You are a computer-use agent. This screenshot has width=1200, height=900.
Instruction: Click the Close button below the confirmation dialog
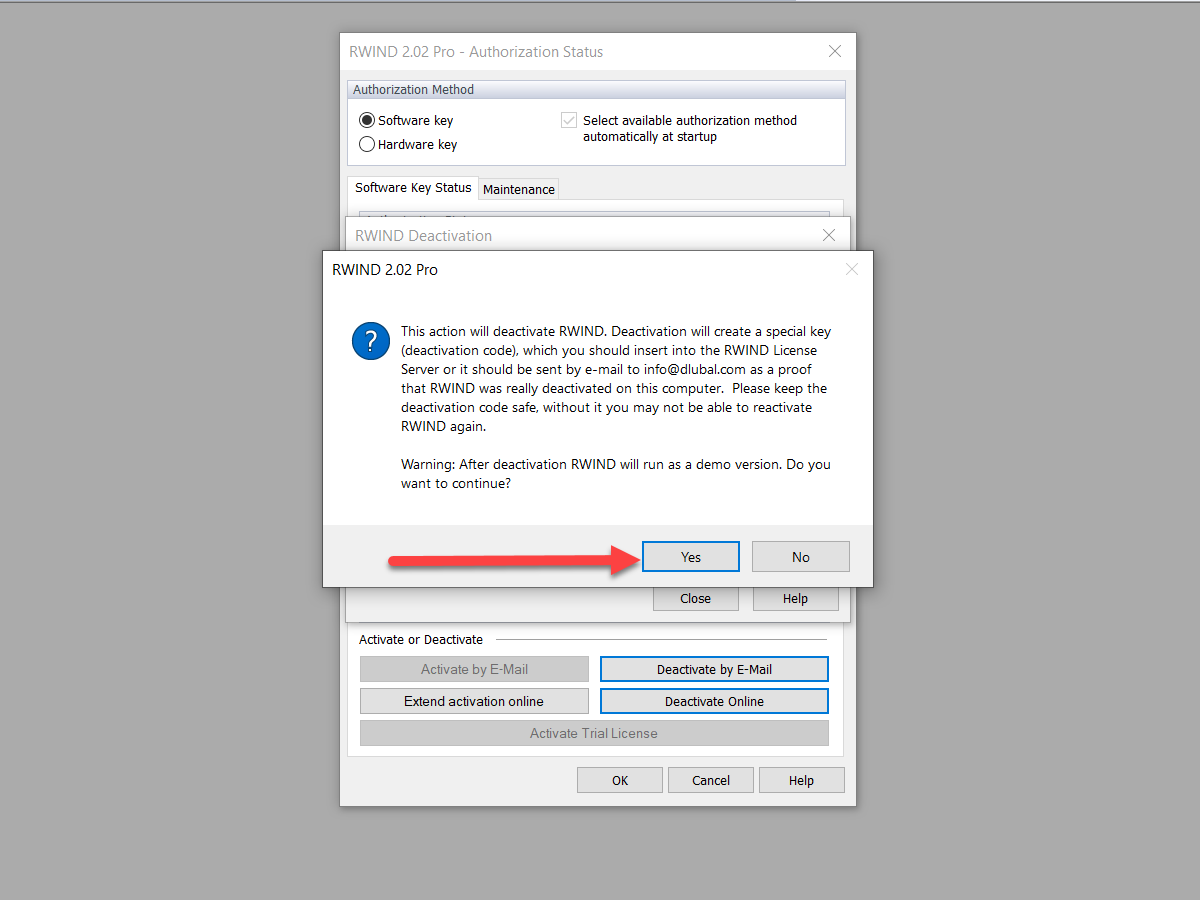point(695,597)
